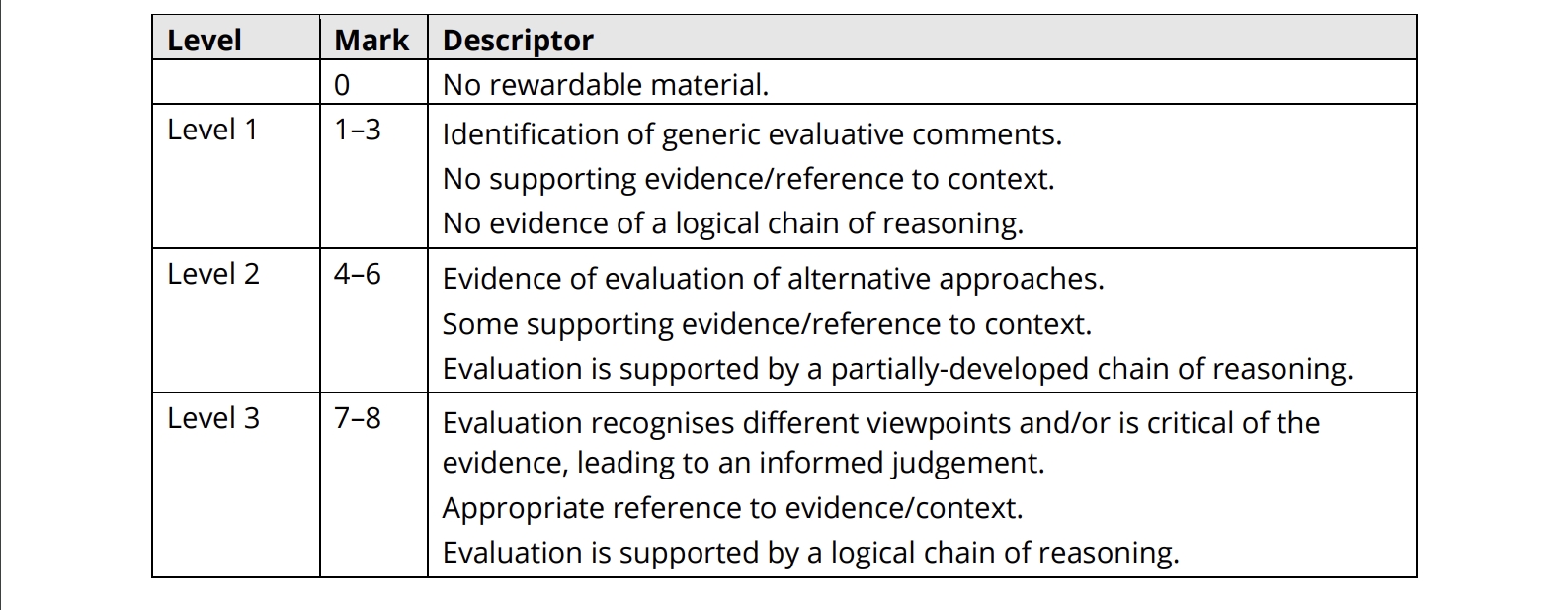Select the "Level 3" row label
This screenshot has width=1568, height=610.
pos(213,418)
